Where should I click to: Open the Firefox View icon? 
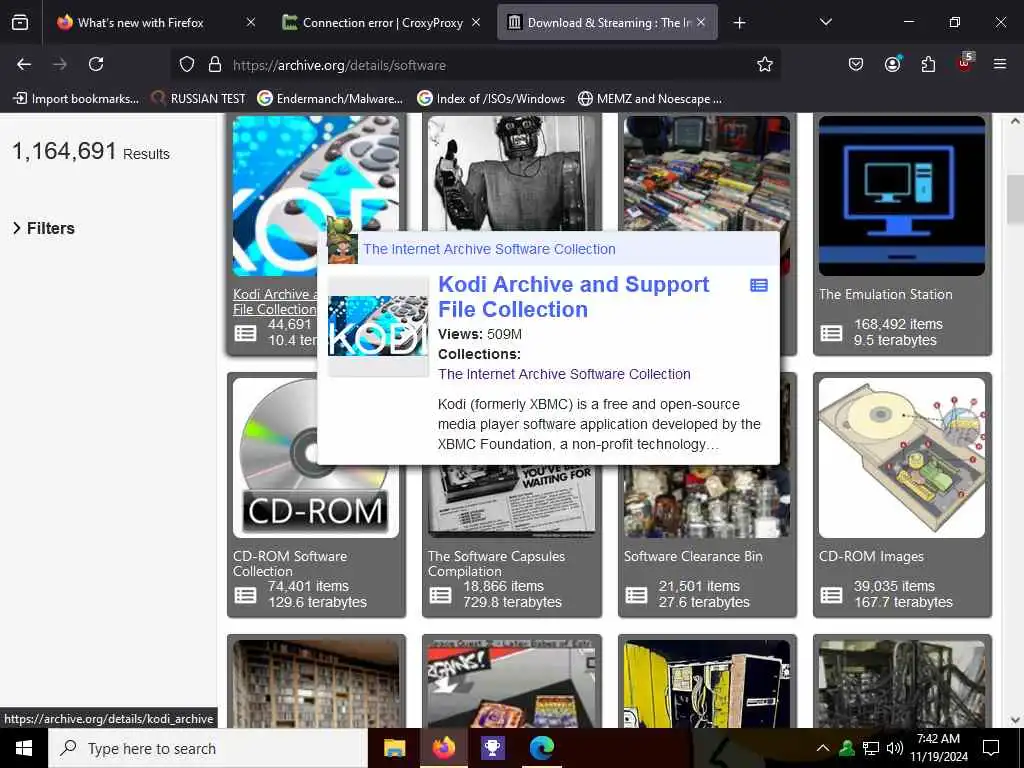coord(20,23)
